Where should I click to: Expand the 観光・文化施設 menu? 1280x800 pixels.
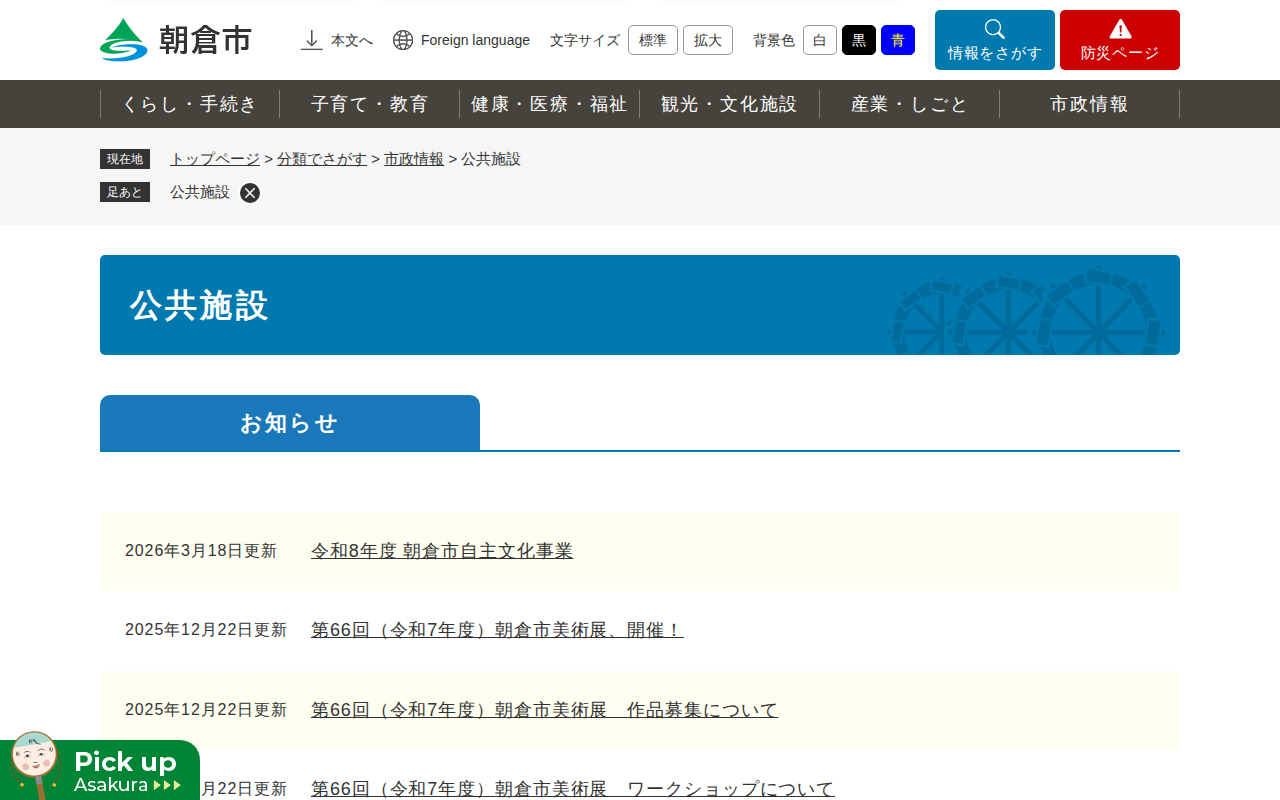pyautogui.click(x=729, y=104)
